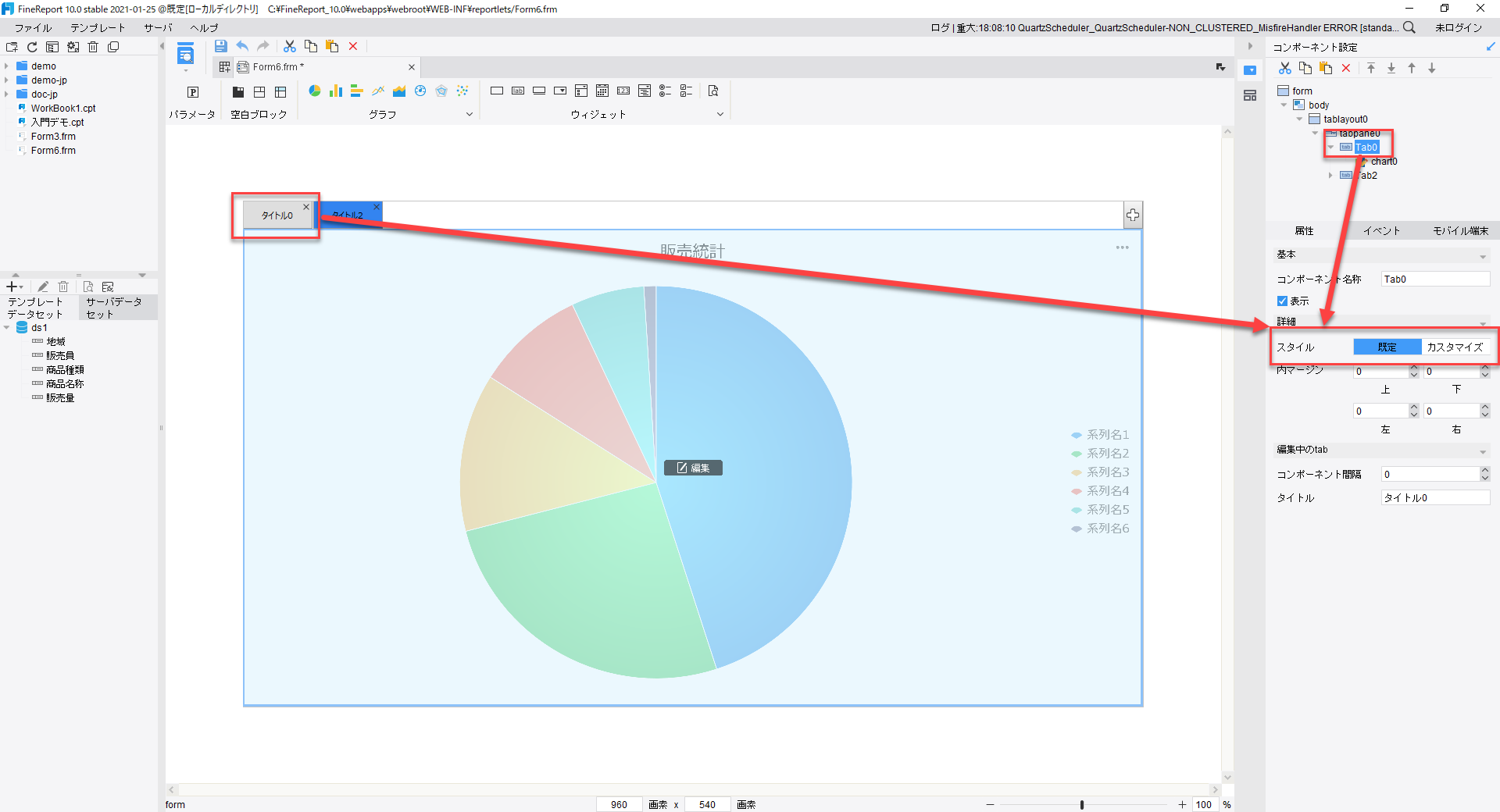Add a date calendar widget

pyautogui.click(x=602, y=91)
